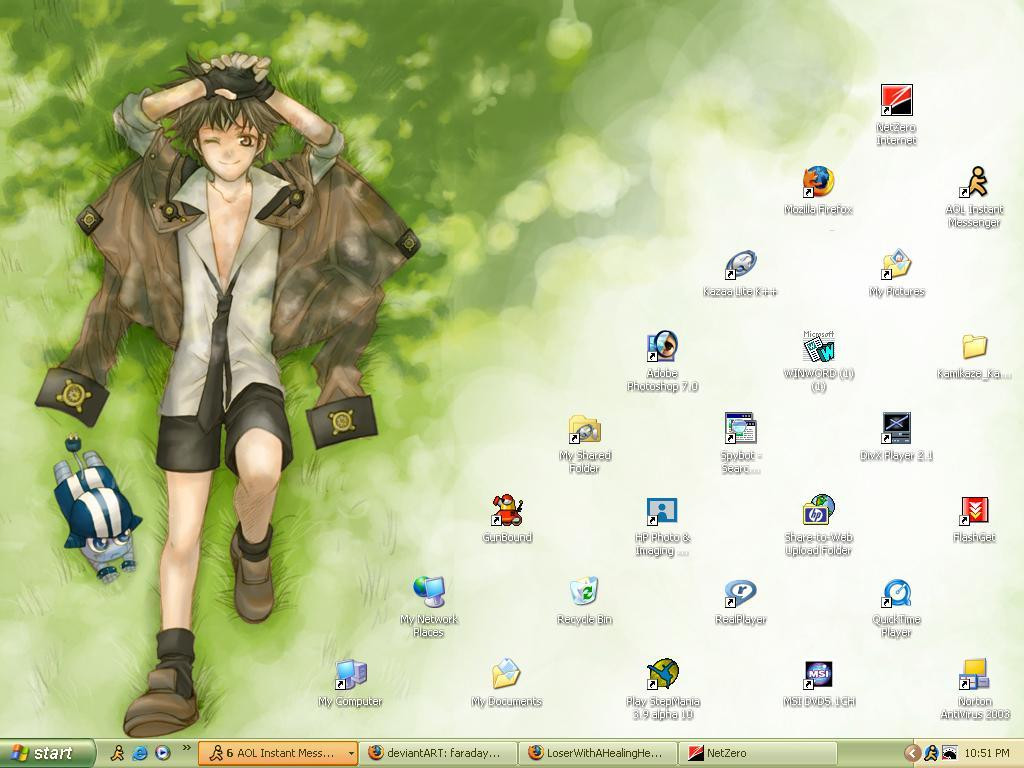Click the media player quick launch icon
Image resolution: width=1024 pixels, height=768 pixels.
(x=162, y=753)
